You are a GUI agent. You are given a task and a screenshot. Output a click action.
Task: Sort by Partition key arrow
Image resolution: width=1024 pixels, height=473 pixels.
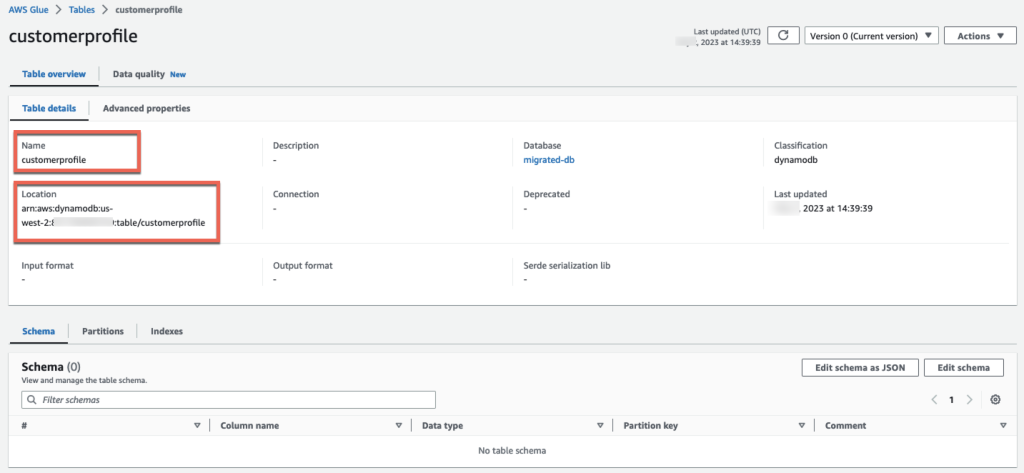tap(802, 425)
